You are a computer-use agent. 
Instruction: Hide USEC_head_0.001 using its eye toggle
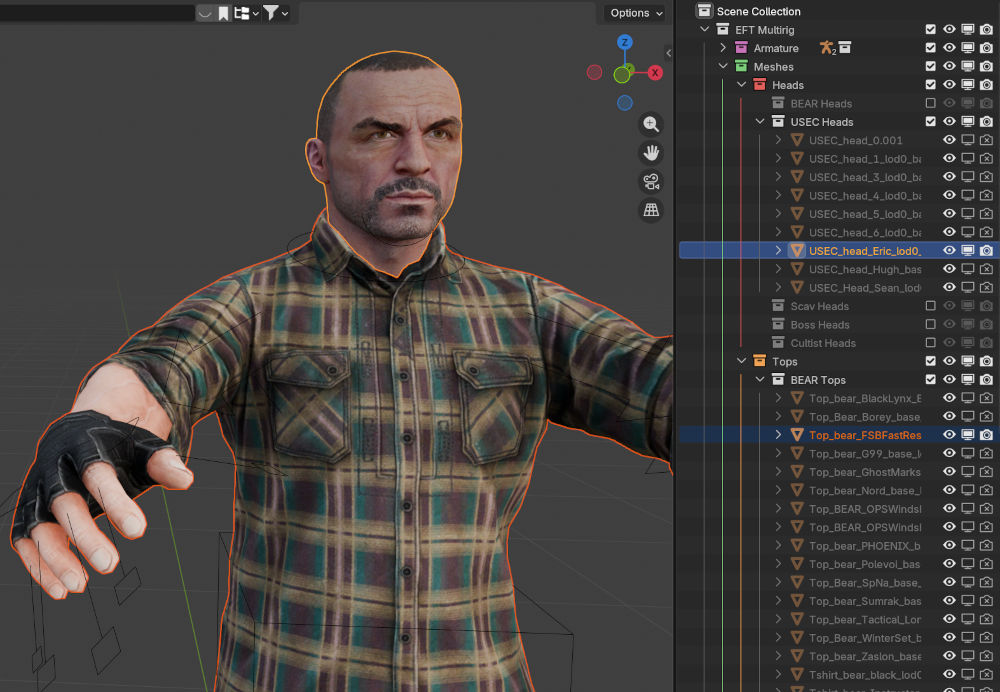click(948, 140)
